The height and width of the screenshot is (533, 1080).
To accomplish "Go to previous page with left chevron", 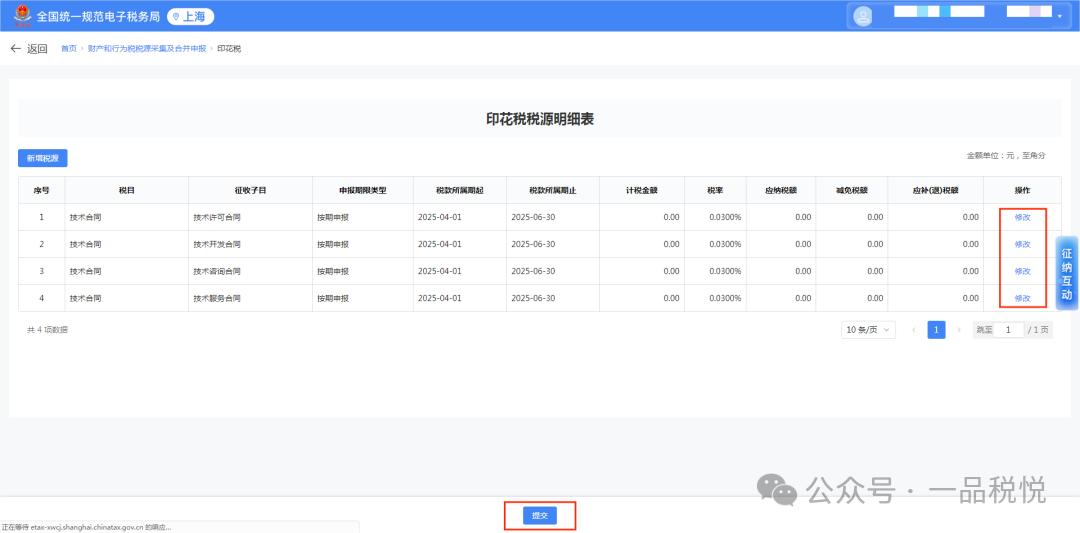I will tap(913, 330).
